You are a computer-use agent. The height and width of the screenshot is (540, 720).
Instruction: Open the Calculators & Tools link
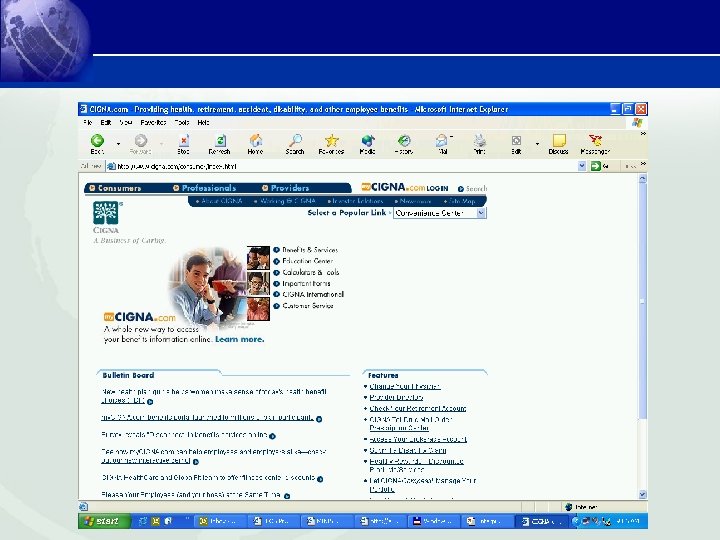click(310, 272)
